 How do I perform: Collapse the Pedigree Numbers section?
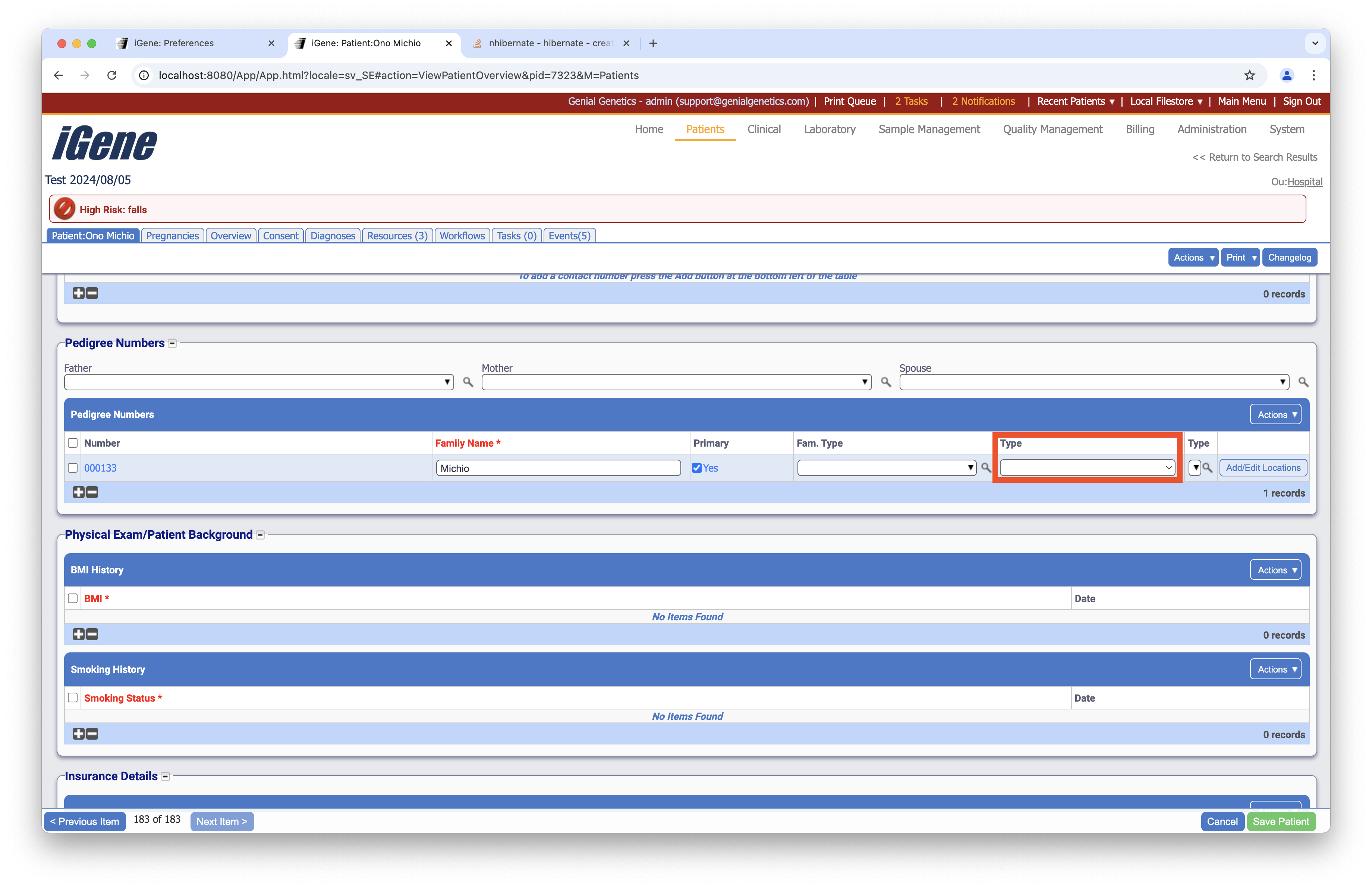[172, 343]
